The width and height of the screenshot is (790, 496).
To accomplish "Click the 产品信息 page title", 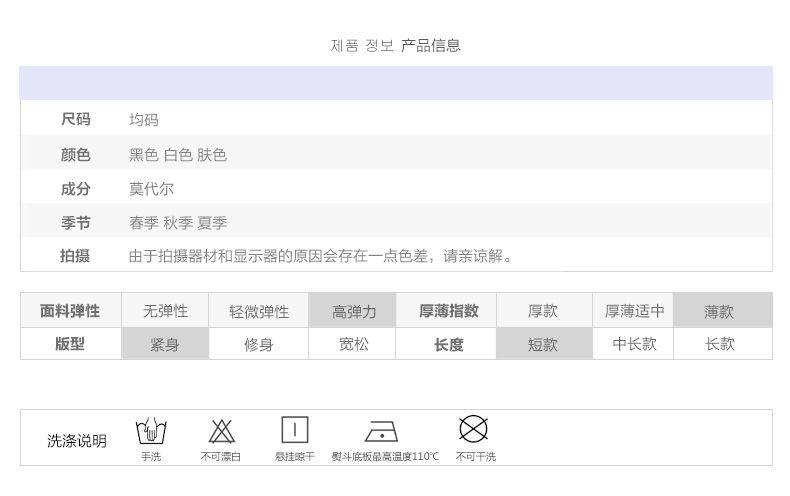I will [x=431, y=45].
